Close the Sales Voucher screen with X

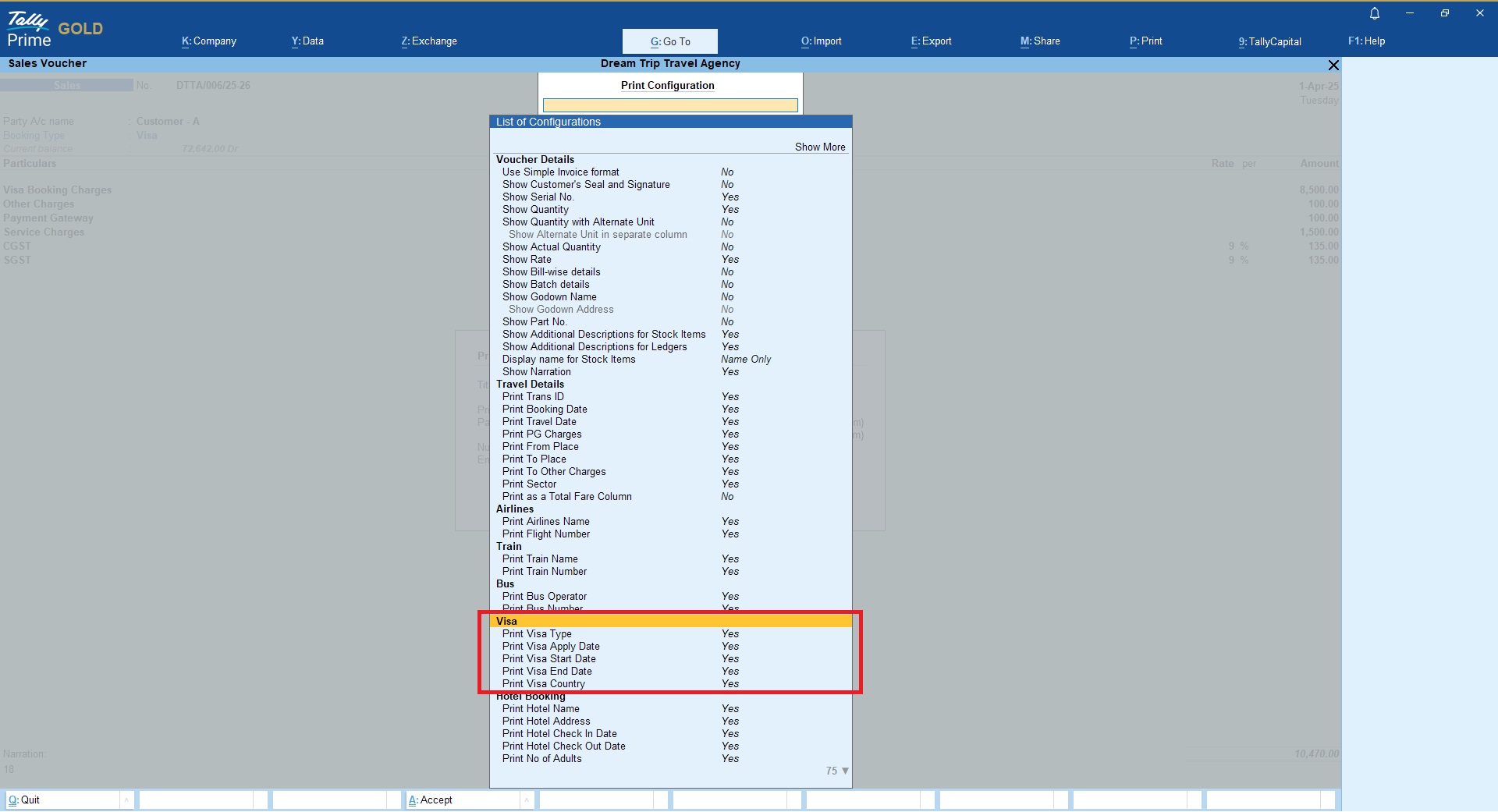click(x=1333, y=66)
